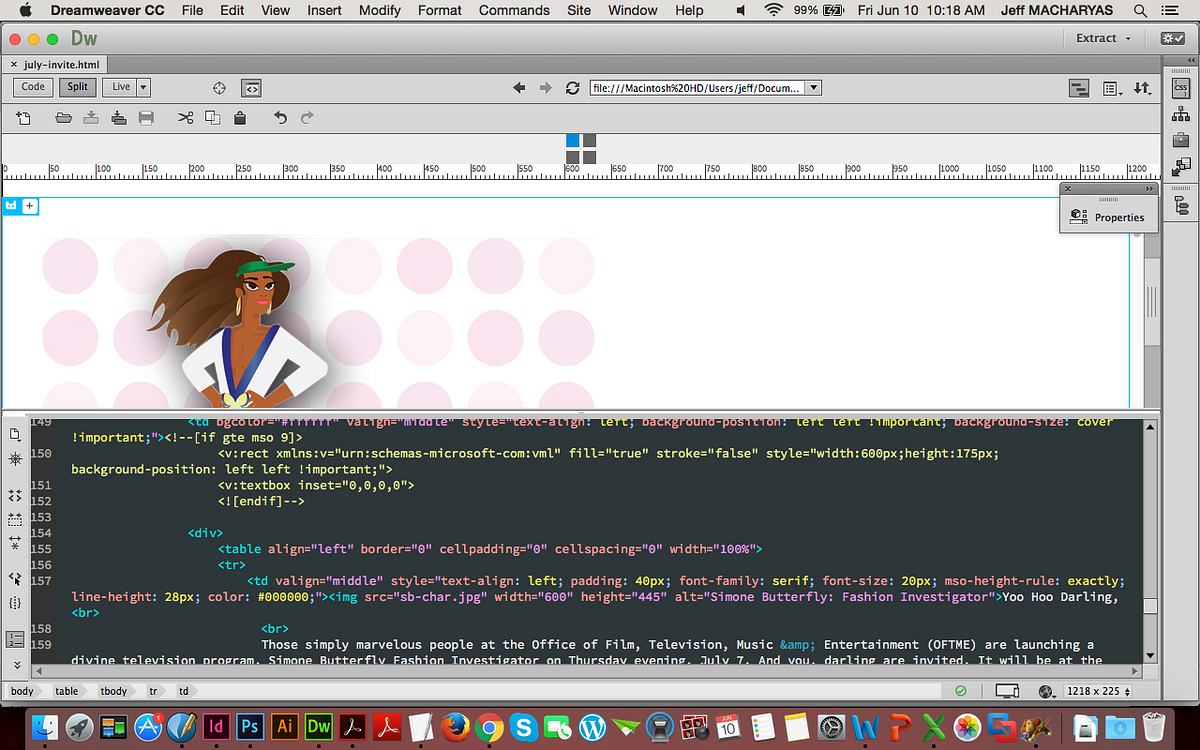Image resolution: width=1200 pixels, height=750 pixels.
Task: Click the Select Parent Tag icon
Action: (15, 579)
